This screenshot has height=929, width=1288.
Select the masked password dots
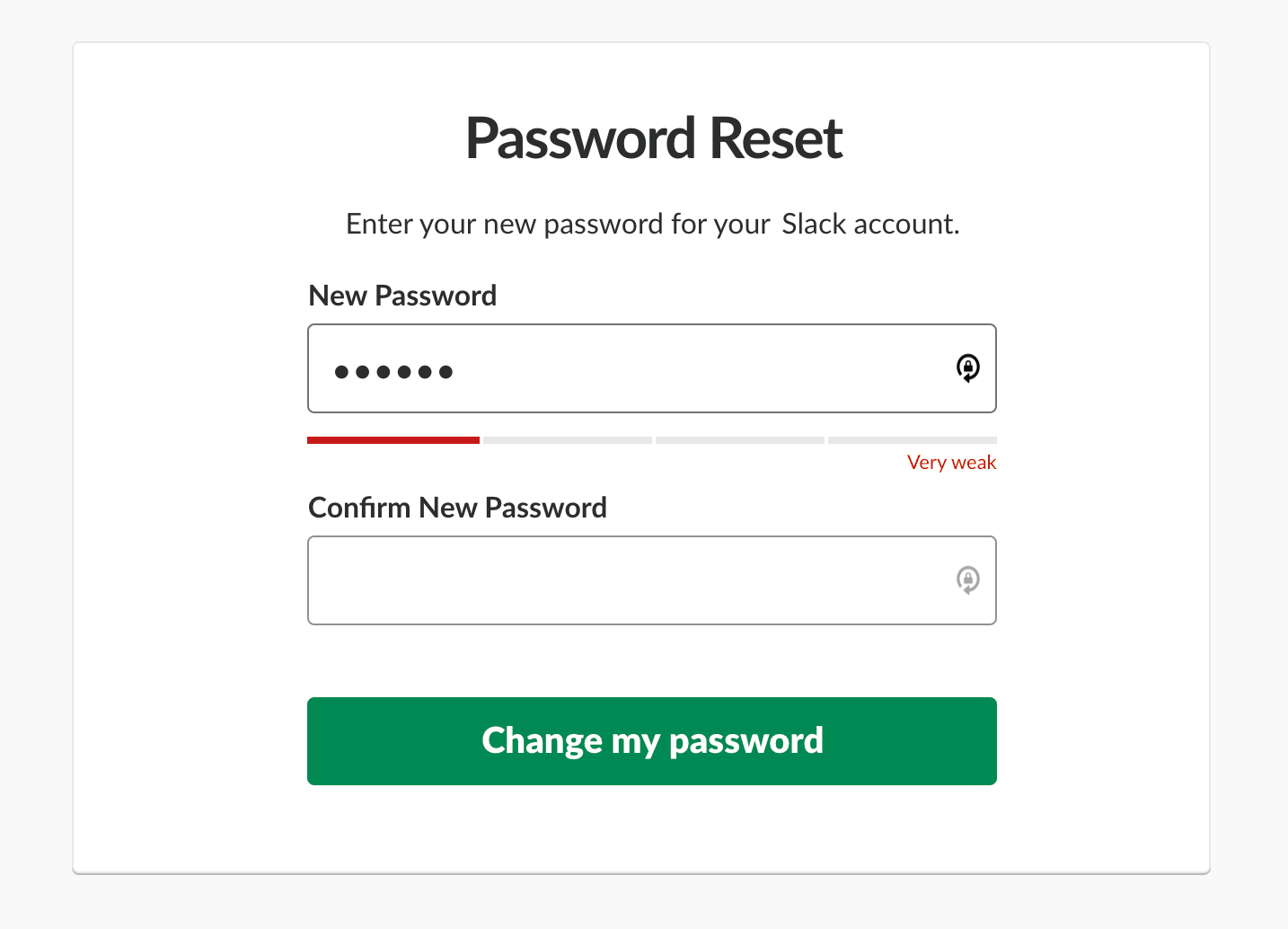click(x=393, y=369)
